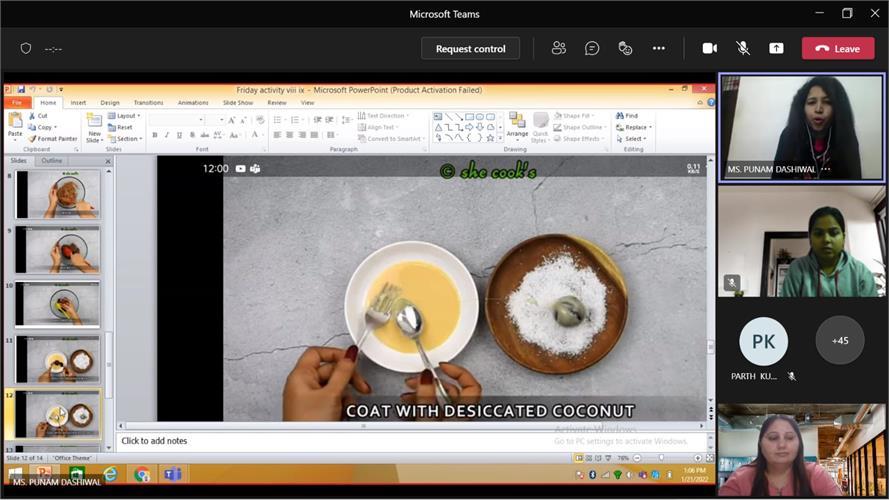Select slide 9 thumbnail
889x500 pixels.
coord(57,249)
